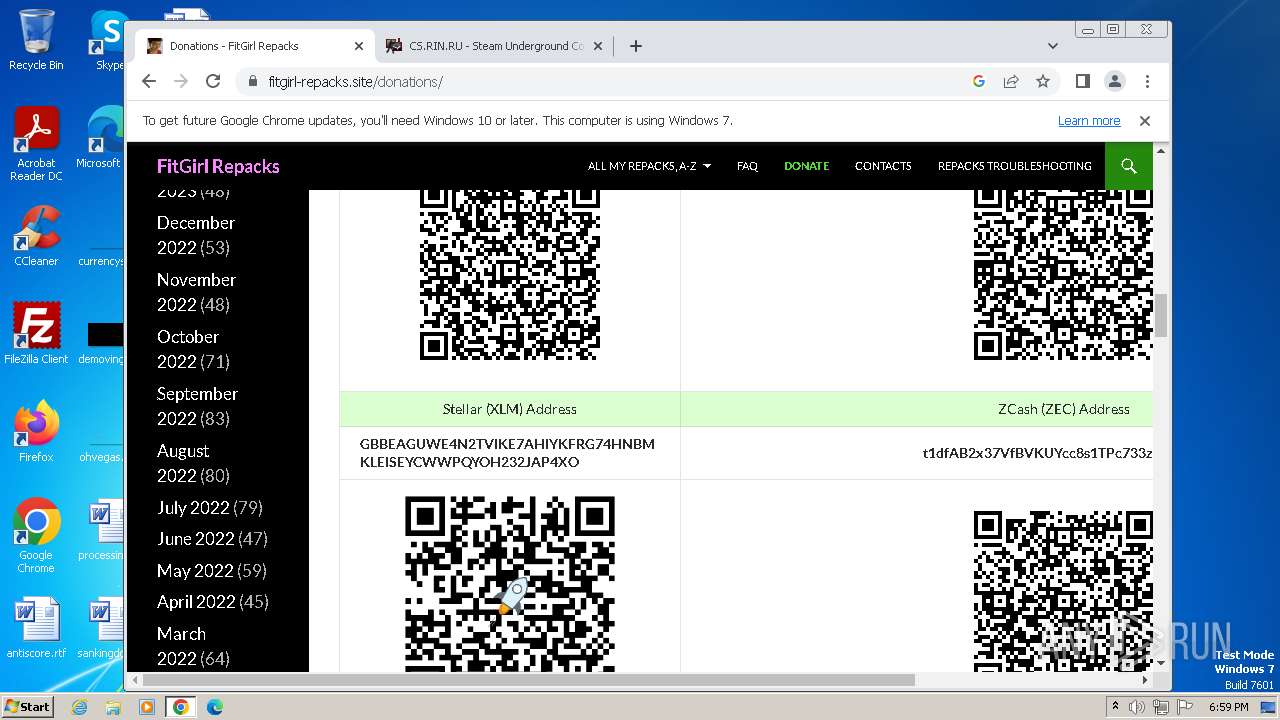The height and width of the screenshot is (720, 1280).
Task: Open the April 2022 archive link
Action: 196,602
